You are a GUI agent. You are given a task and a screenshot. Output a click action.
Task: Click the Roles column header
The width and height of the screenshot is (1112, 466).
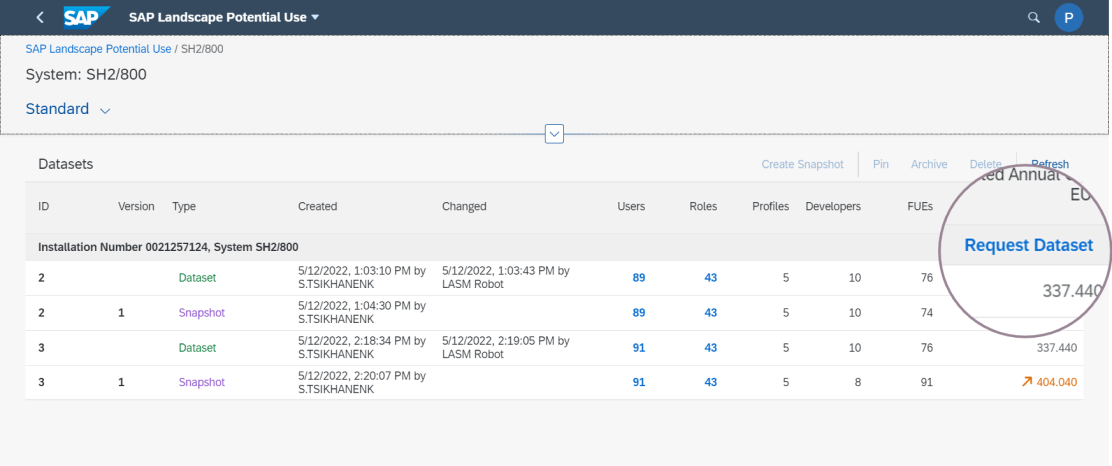point(703,206)
